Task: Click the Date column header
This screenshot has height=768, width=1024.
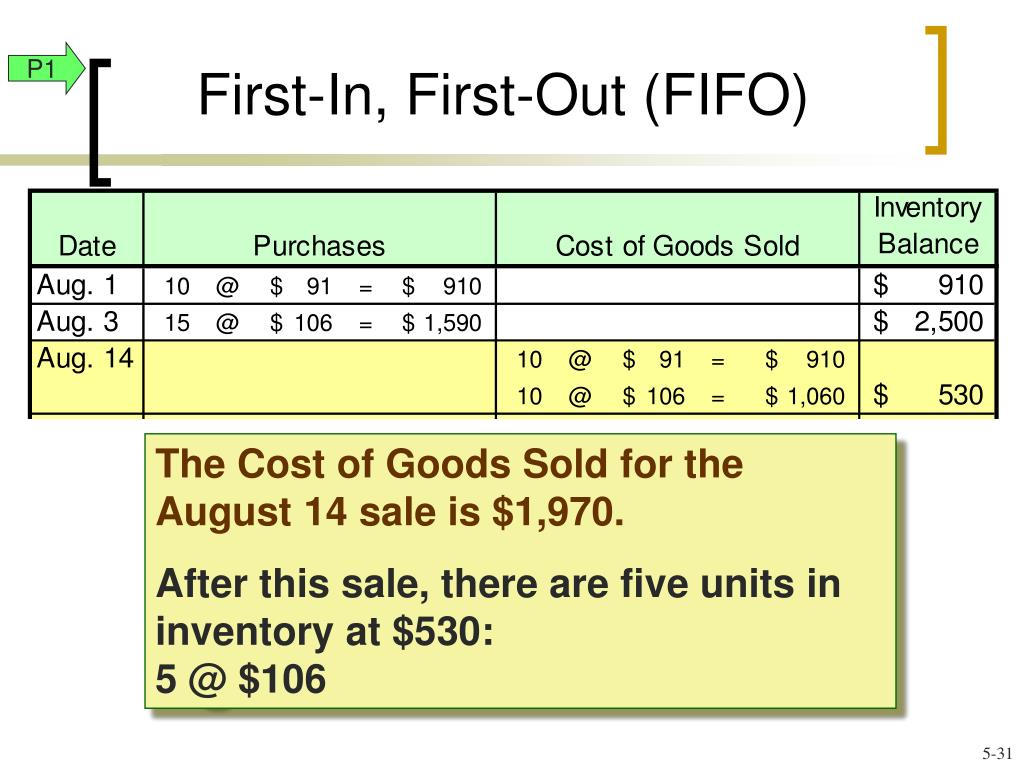Action: 87,246
